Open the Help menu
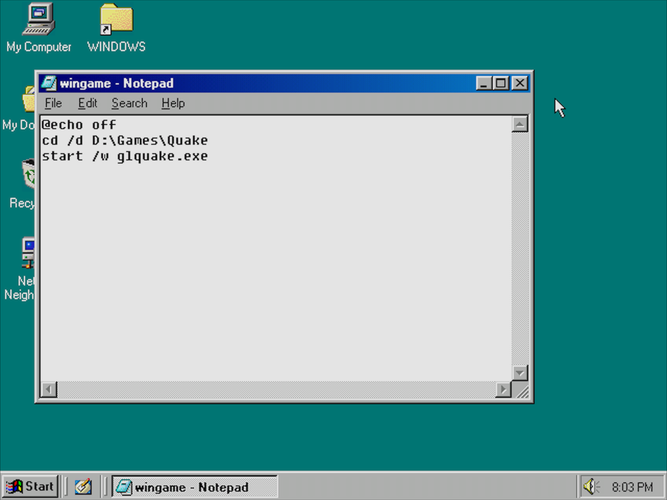 pyautogui.click(x=173, y=103)
